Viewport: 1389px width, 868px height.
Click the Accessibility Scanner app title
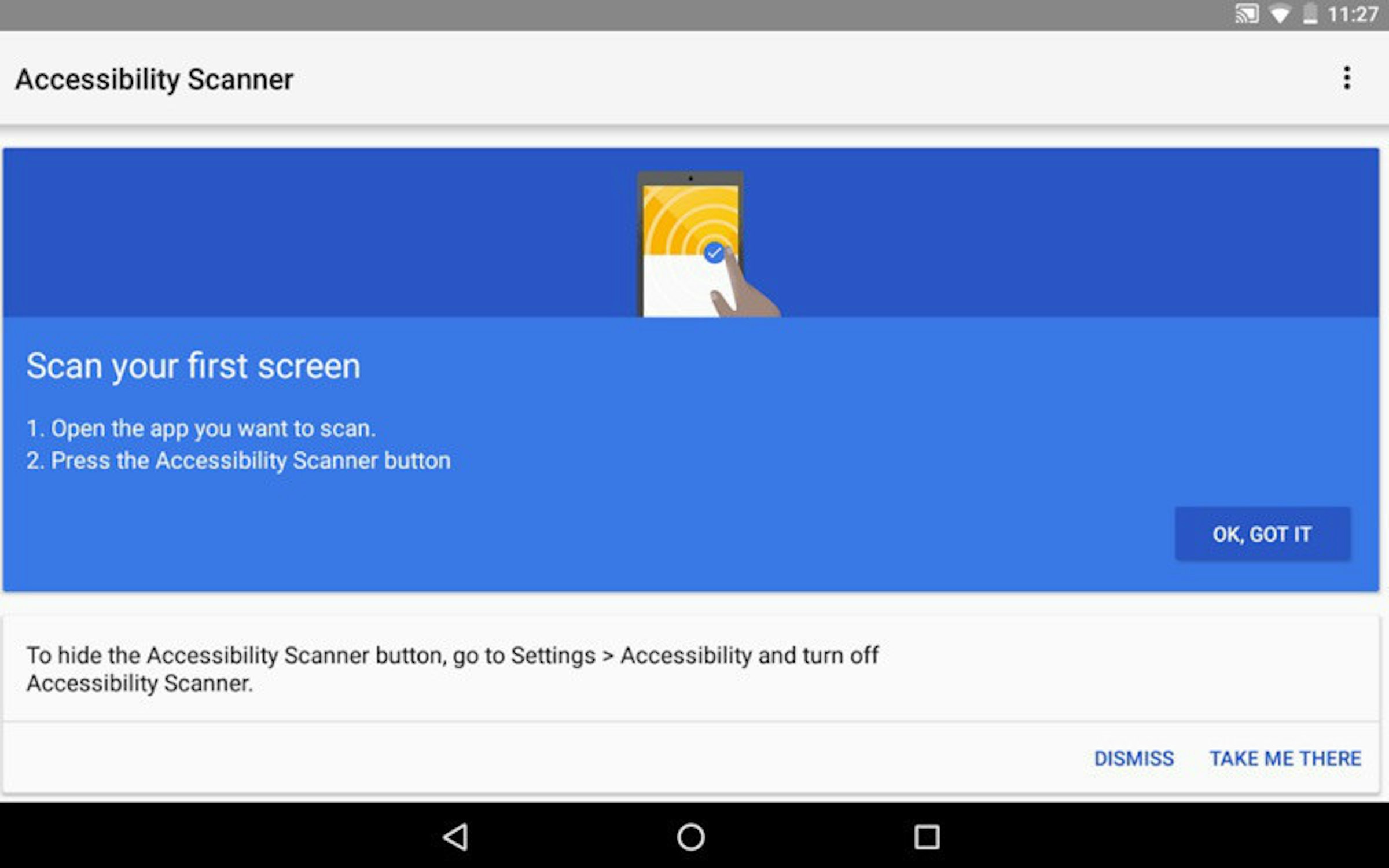tap(154, 80)
